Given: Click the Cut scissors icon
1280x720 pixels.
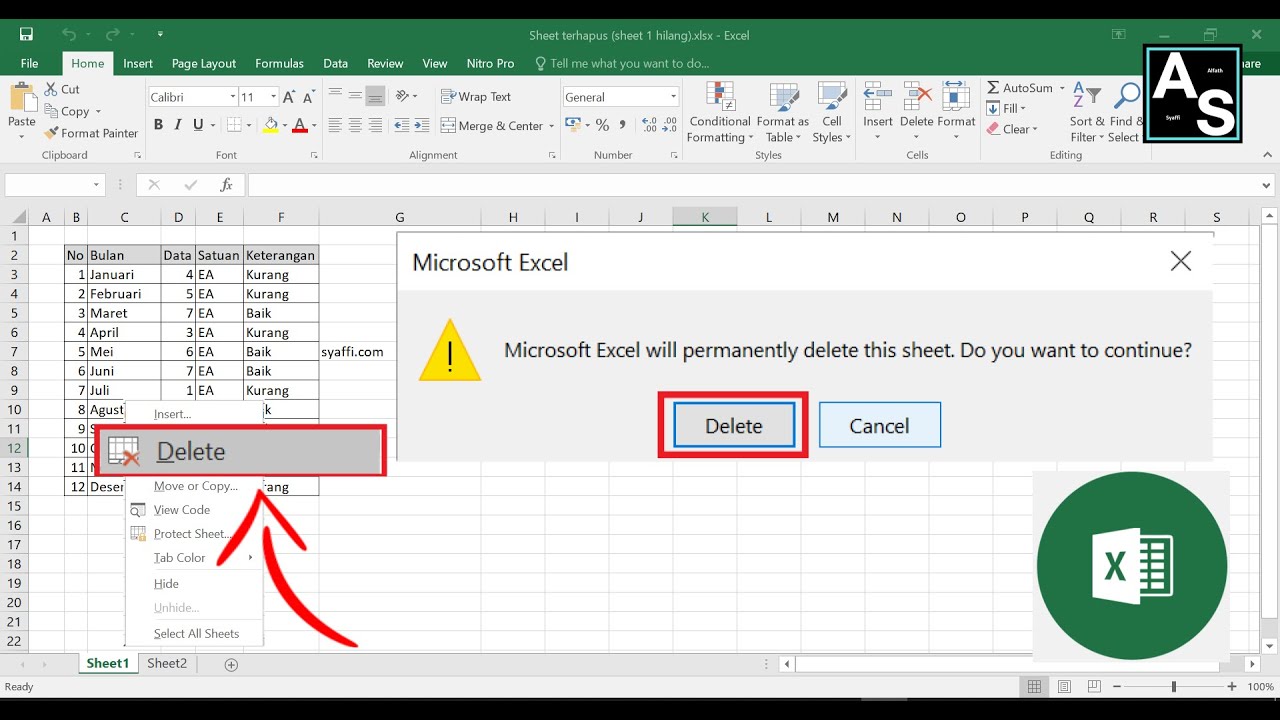Looking at the screenshot, I should click(51, 89).
